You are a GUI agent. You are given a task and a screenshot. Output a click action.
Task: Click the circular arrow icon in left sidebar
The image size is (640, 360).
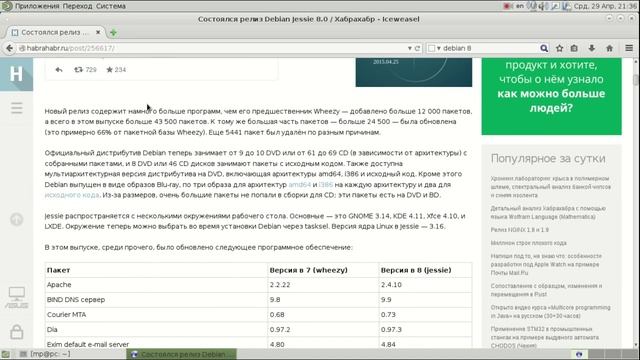pyautogui.click(x=17, y=219)
